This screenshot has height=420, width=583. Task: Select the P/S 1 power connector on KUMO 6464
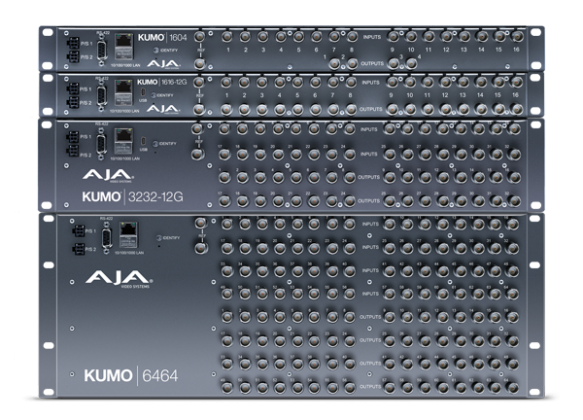coord(78,232)
